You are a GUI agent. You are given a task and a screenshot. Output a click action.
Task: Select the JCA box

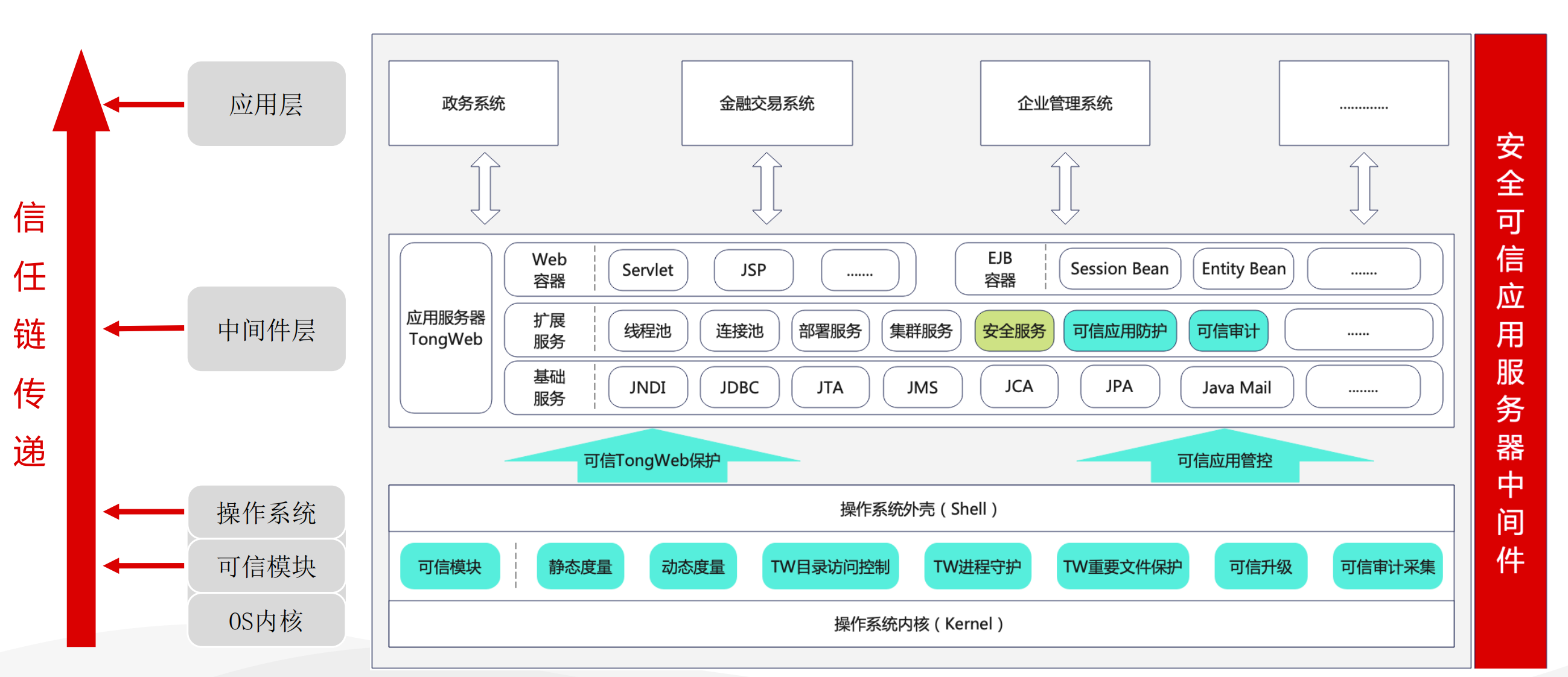tap(1019, 386)
